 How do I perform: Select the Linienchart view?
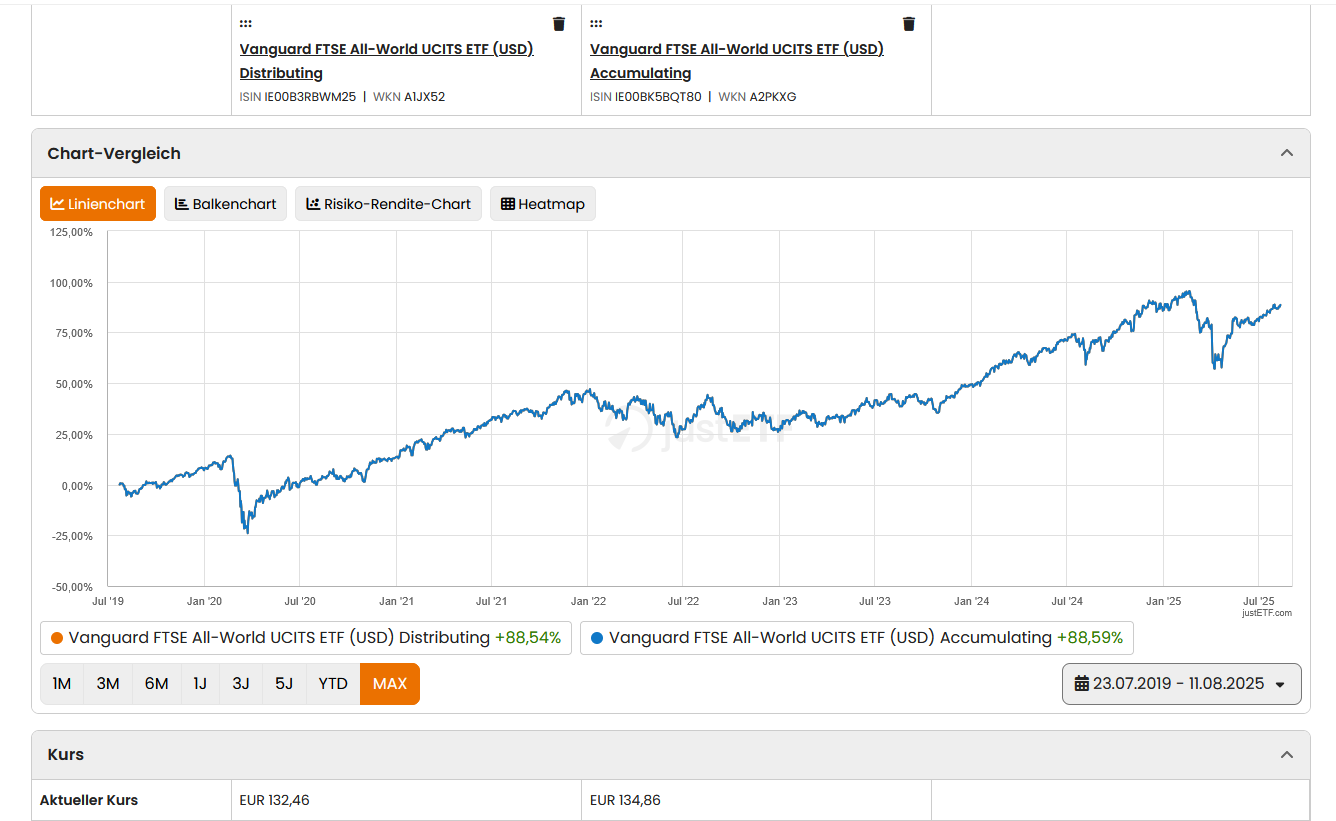(98, 204)
